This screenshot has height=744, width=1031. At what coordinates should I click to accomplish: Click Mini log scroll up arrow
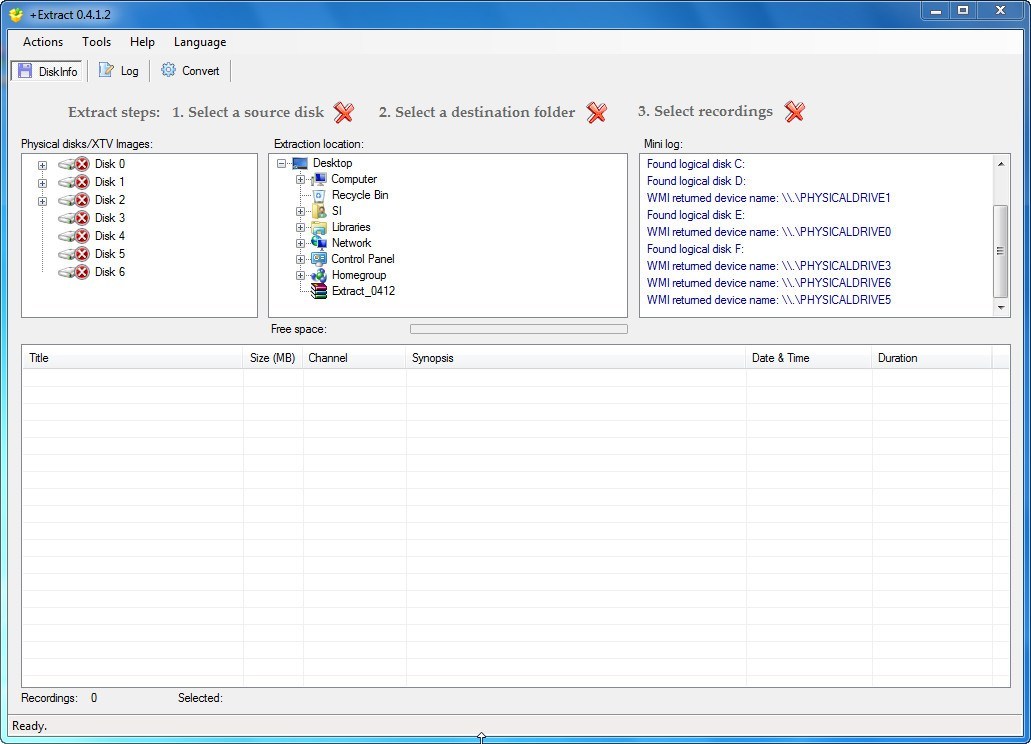(1001, 164)
